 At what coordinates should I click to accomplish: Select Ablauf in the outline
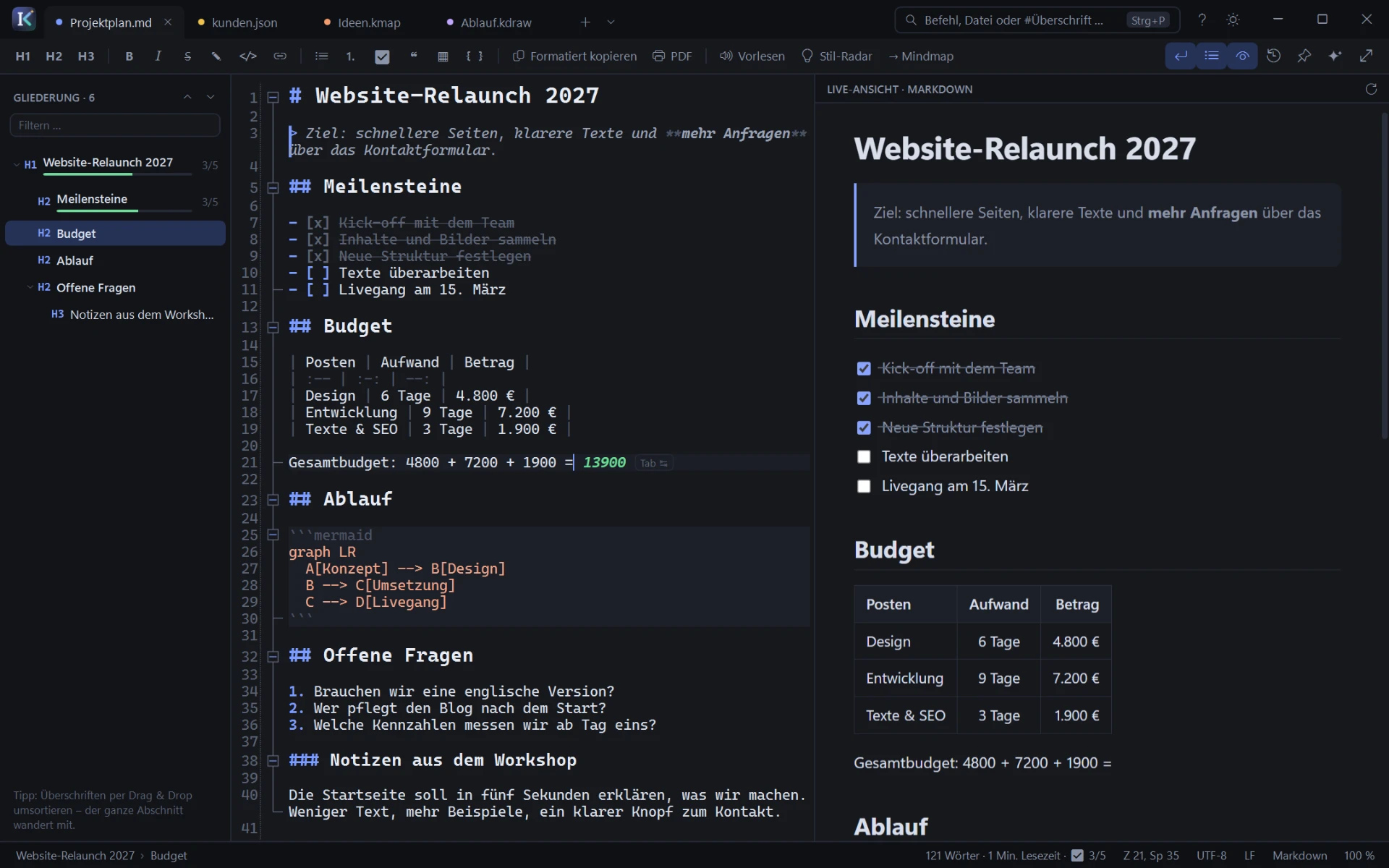point(115,260)
